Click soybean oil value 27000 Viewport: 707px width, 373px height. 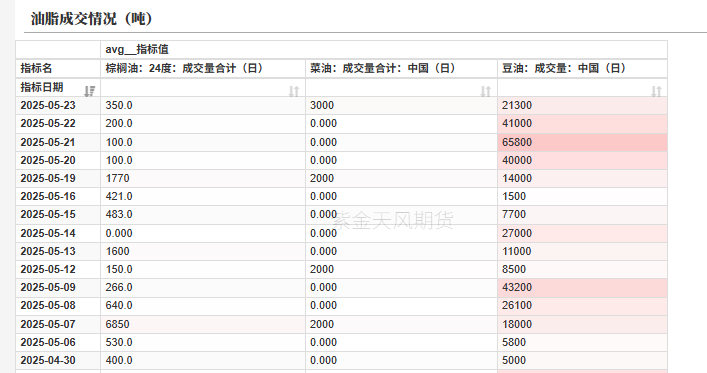coord(517,234)
